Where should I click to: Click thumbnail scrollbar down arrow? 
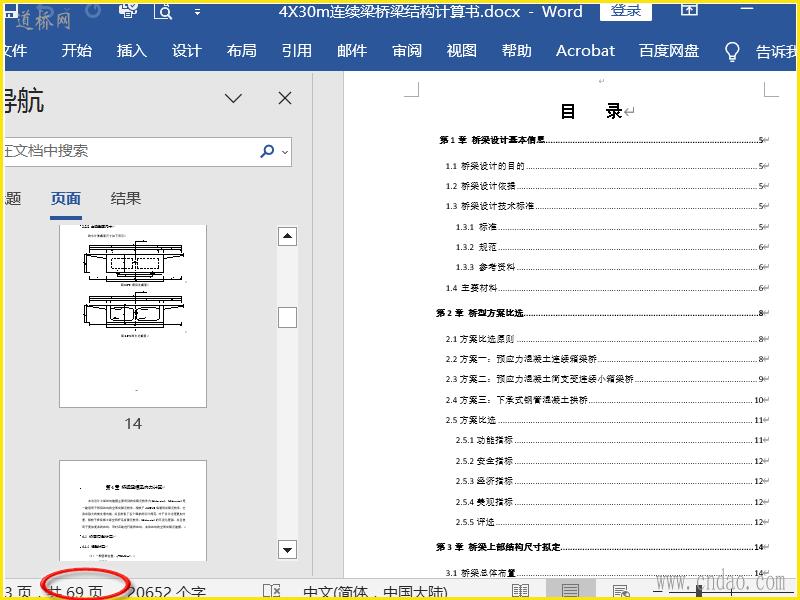click(x=287, y=549)
